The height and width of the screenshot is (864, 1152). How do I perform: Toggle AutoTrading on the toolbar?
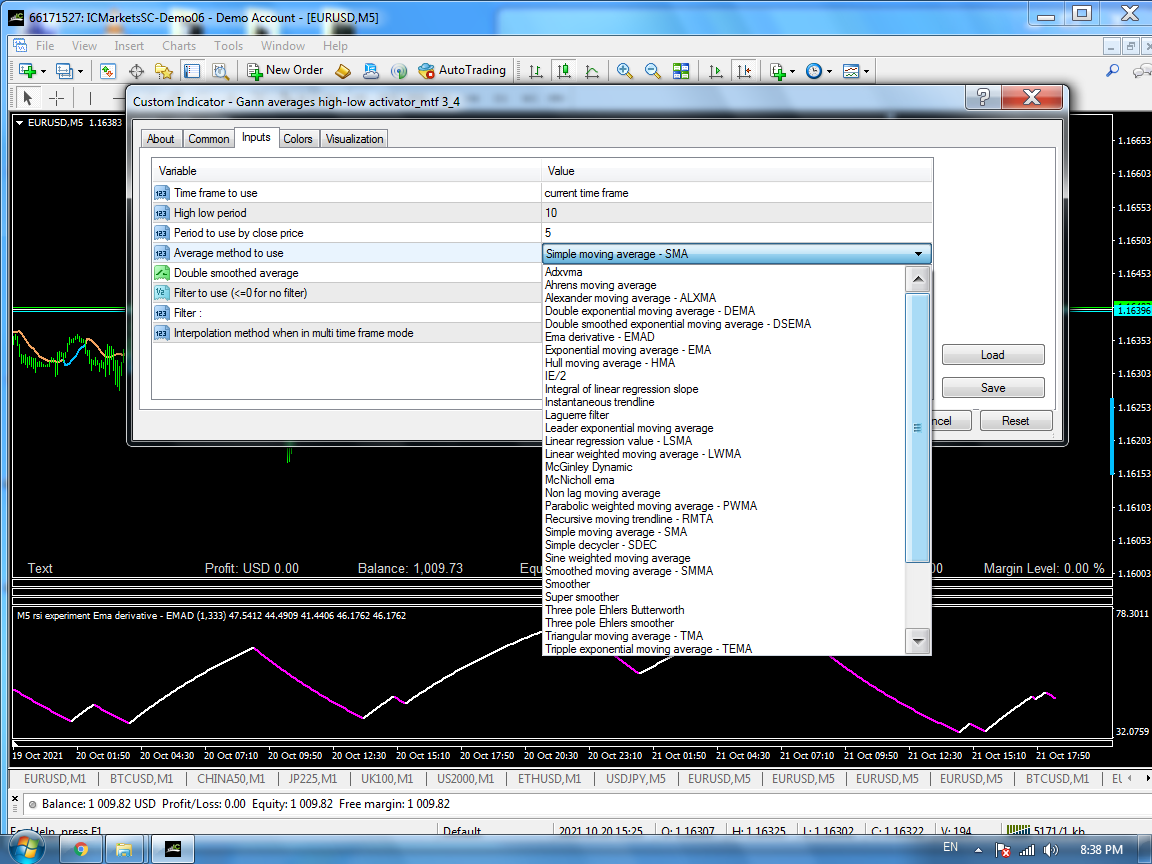point(461,70)
